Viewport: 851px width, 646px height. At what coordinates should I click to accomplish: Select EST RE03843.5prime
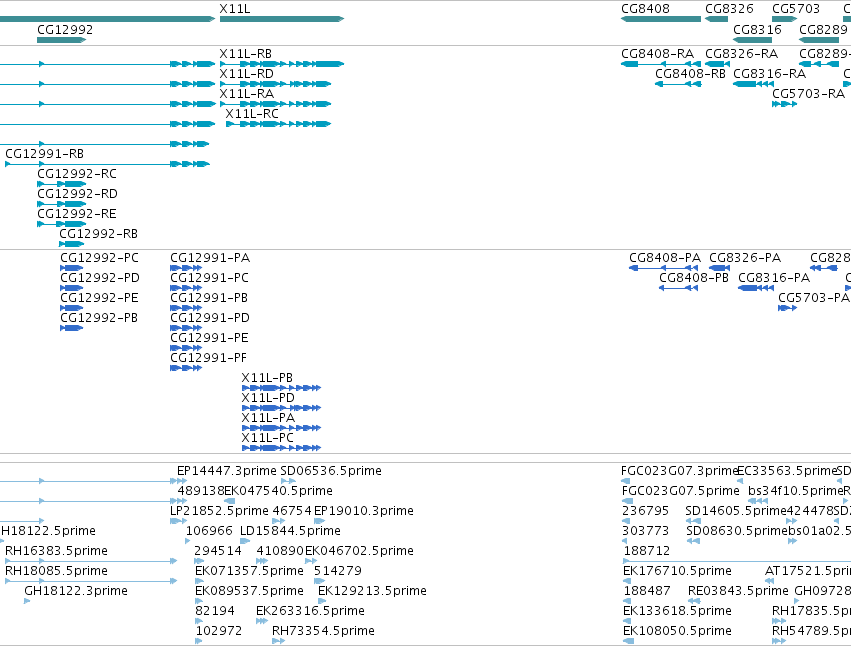tap(738, 592)
